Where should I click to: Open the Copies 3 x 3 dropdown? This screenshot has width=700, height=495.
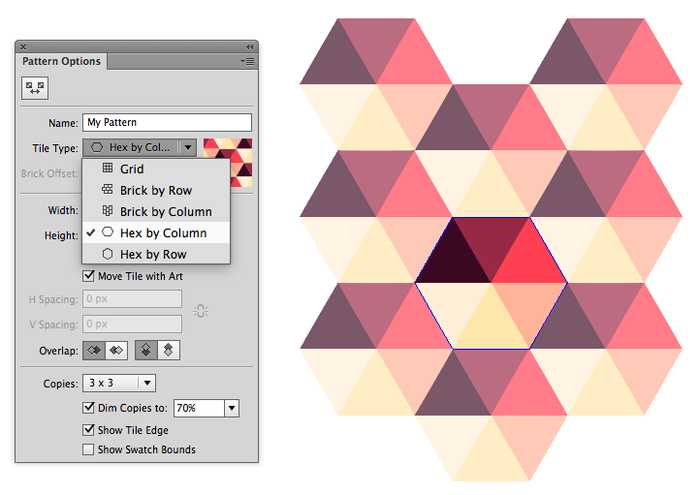click(119, 383)
